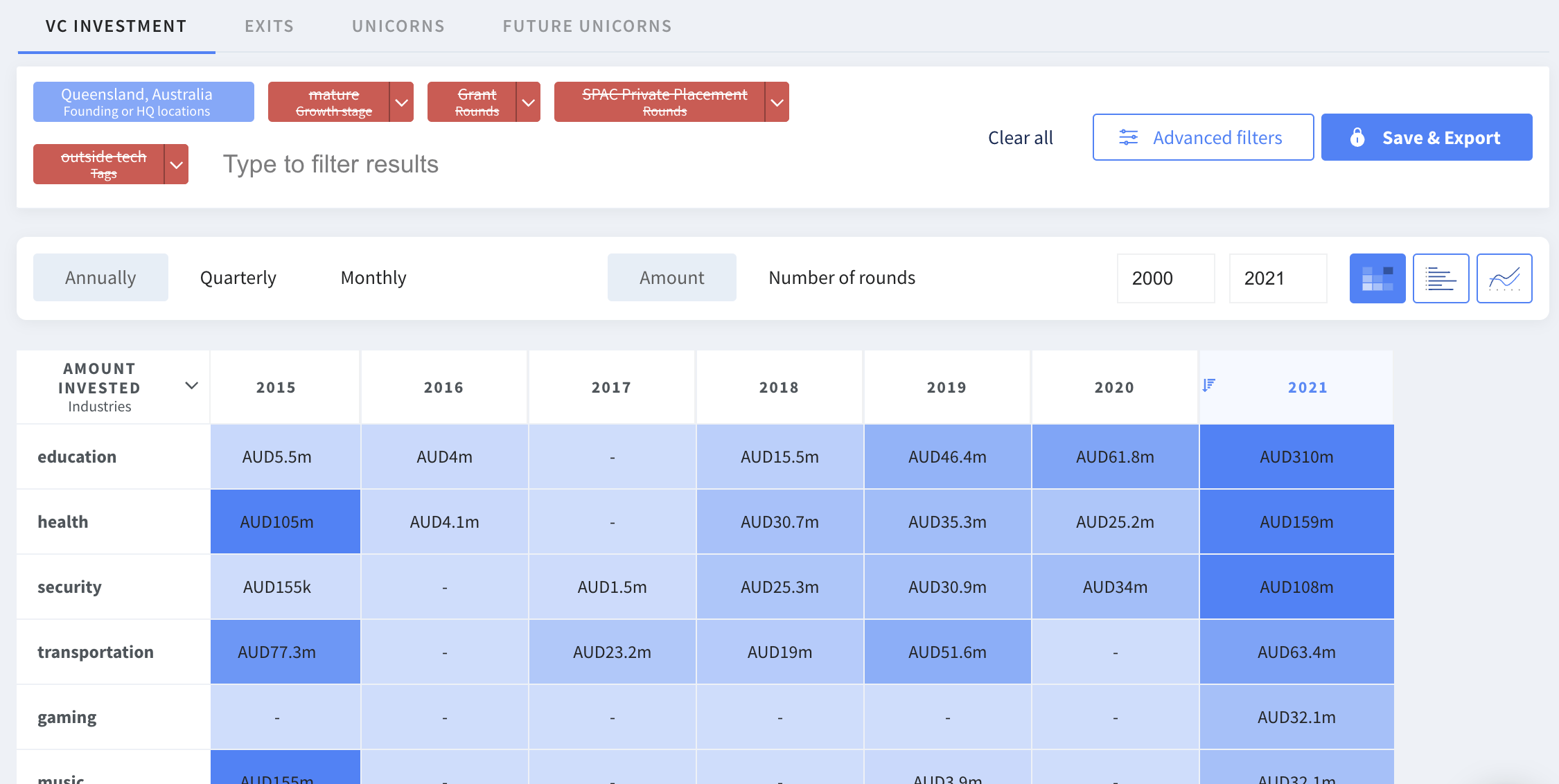Click the Queensland, Australia location filter chip
1559x784 pixels.
[143, 102]
